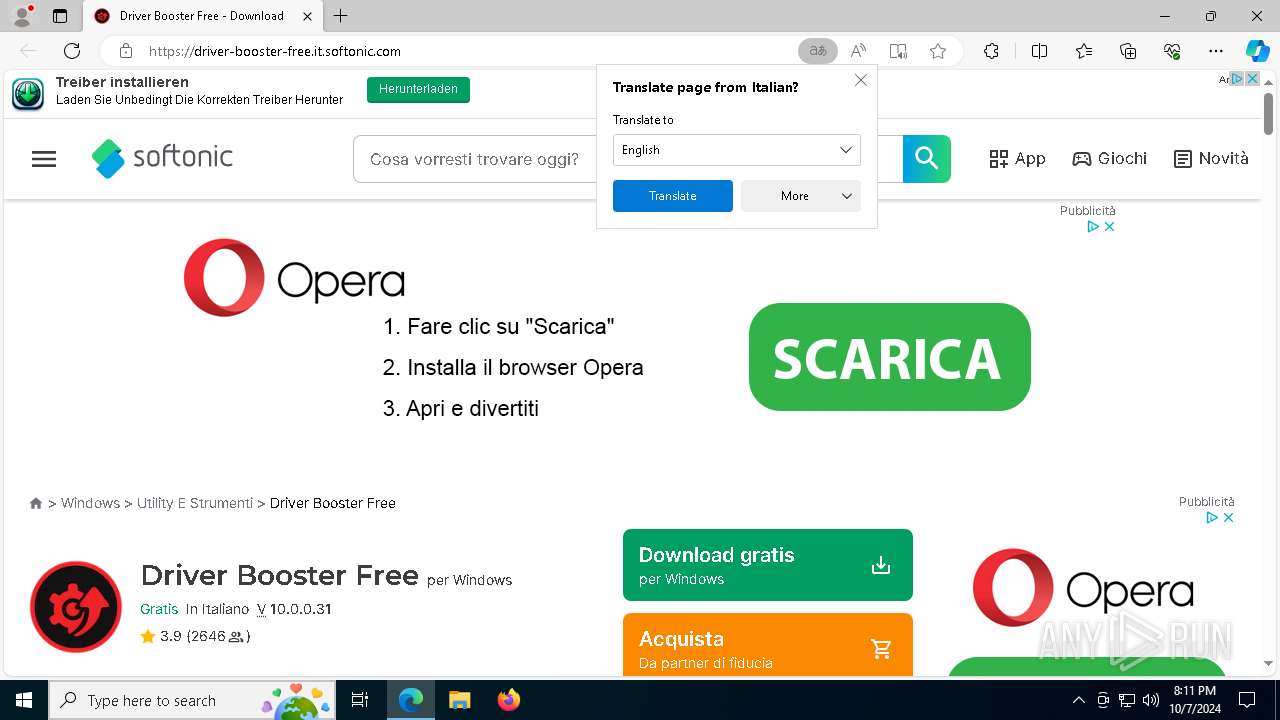1280x720 pixels.
Task: Click the blue Translate button
Action: [673, 196]
